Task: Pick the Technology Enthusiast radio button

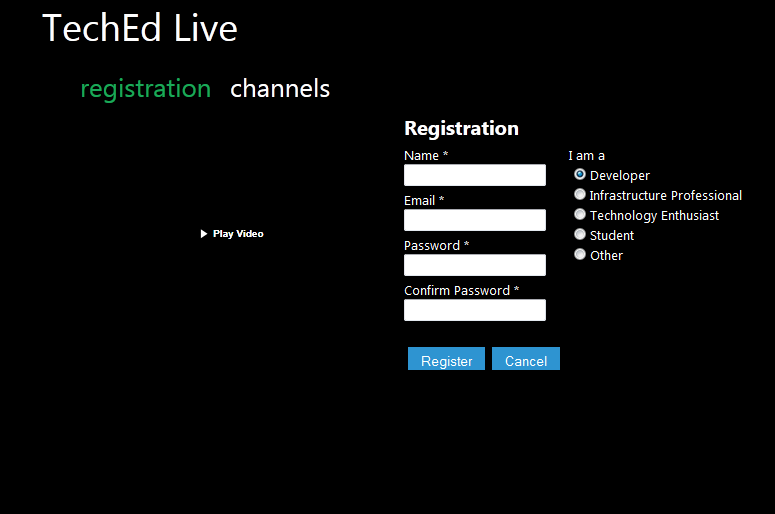Action: 580,214
